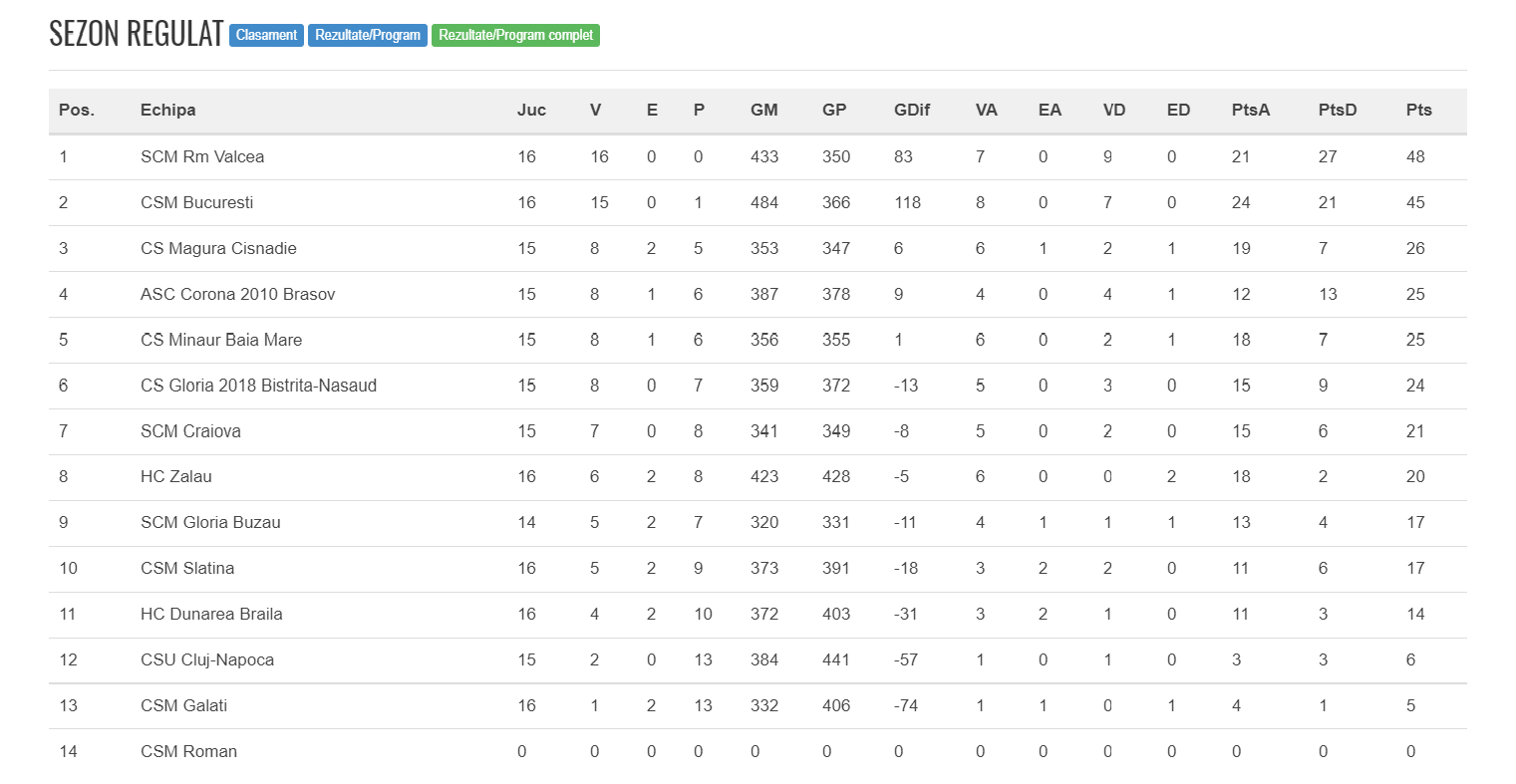Click the HC Zalau team name
The image size is (1516, 784).
coord(176,476)
